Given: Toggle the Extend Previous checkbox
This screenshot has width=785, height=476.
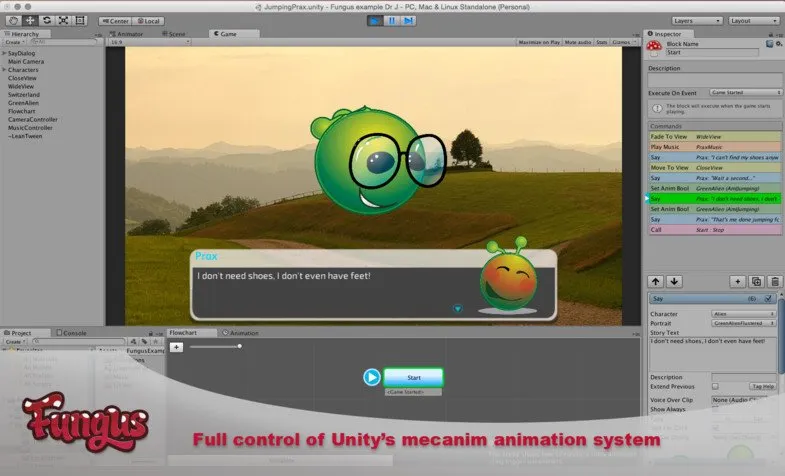Looking at the screenshot, I should (715, 386).
